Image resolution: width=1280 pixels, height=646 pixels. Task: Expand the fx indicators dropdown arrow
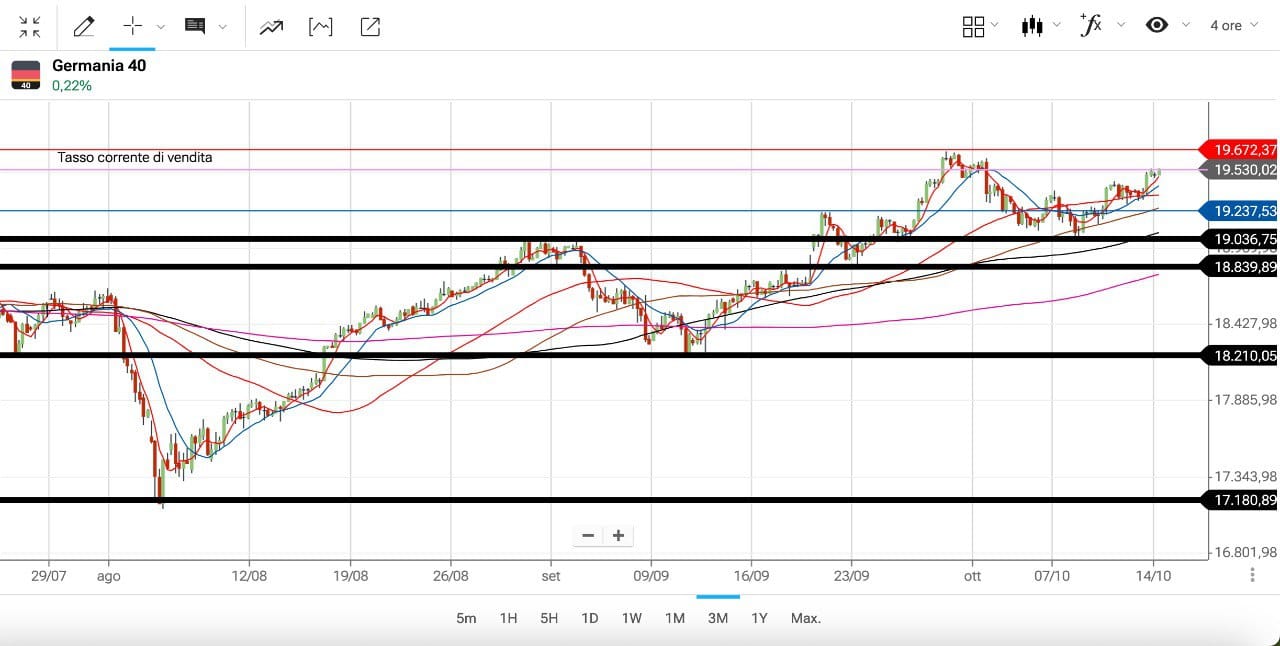point(1120,26)
